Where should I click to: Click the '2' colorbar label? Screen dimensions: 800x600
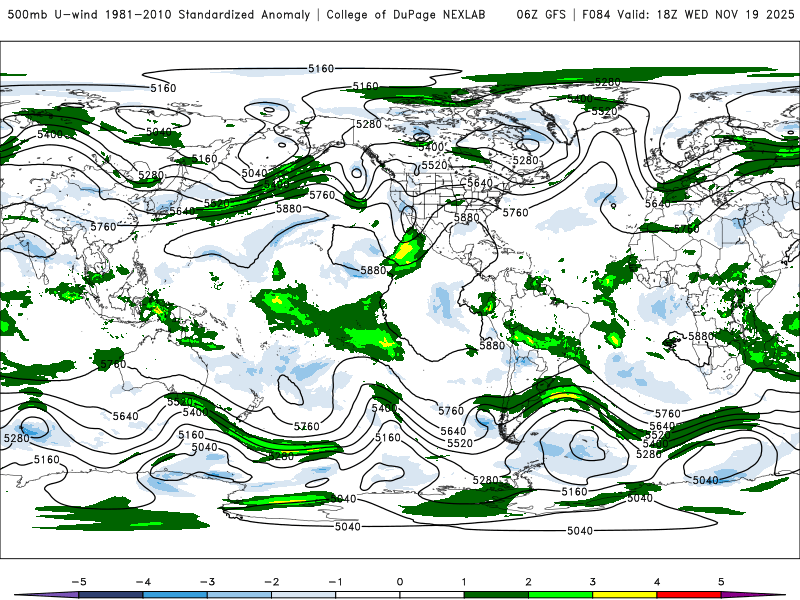tap(529, 582)
